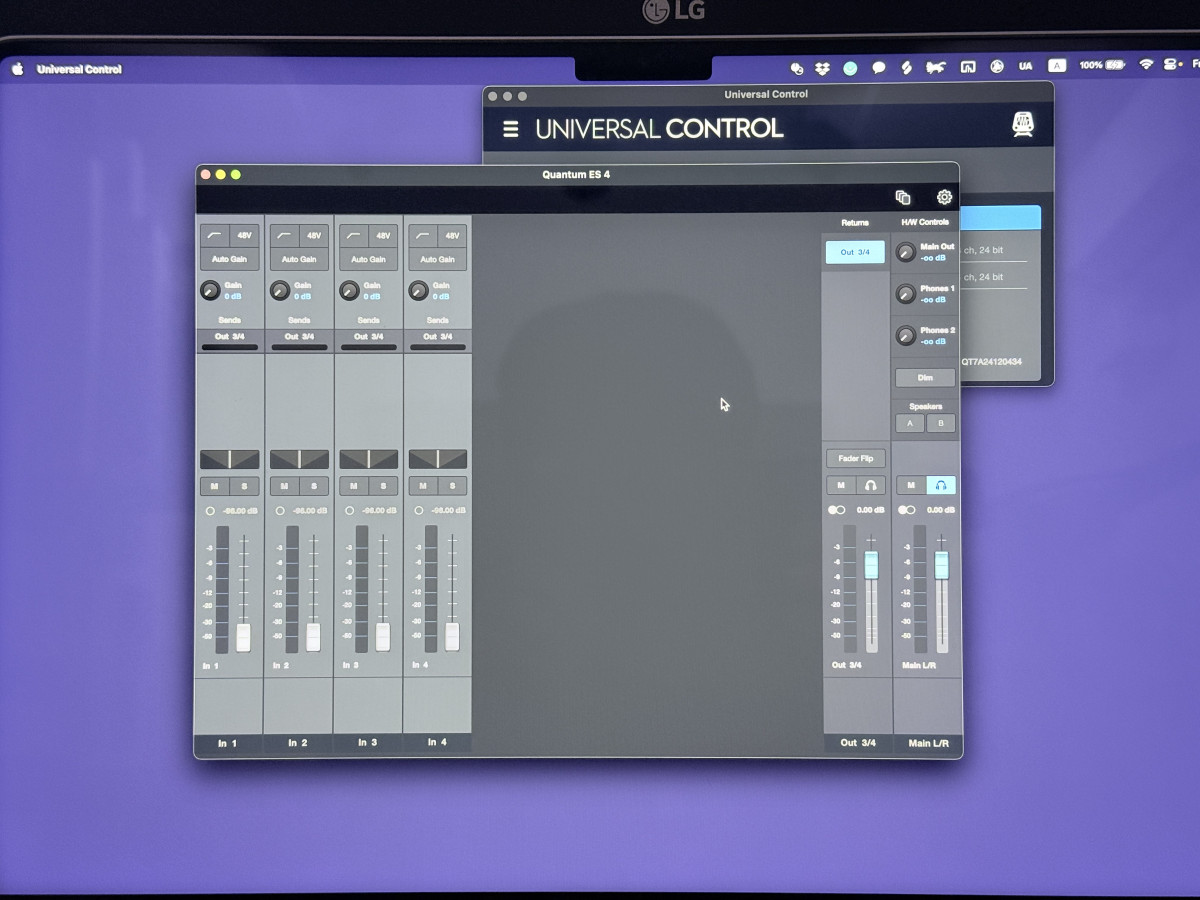Toggle headphone cue on Main L/R

[x=941, y=485]
